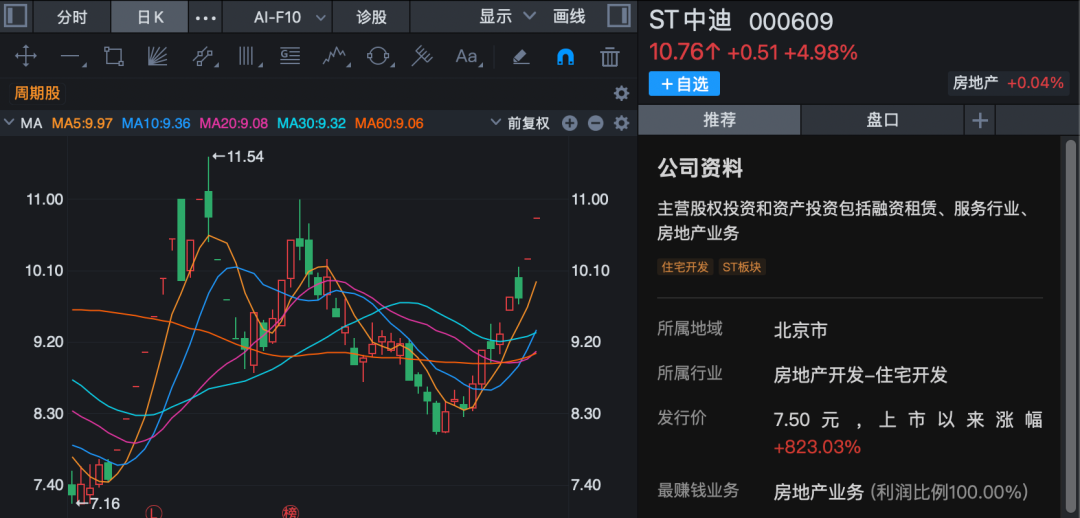Delete all drawings with trash icon
1080x518 pixels.
pyautogui.click(x=609, y=56)
